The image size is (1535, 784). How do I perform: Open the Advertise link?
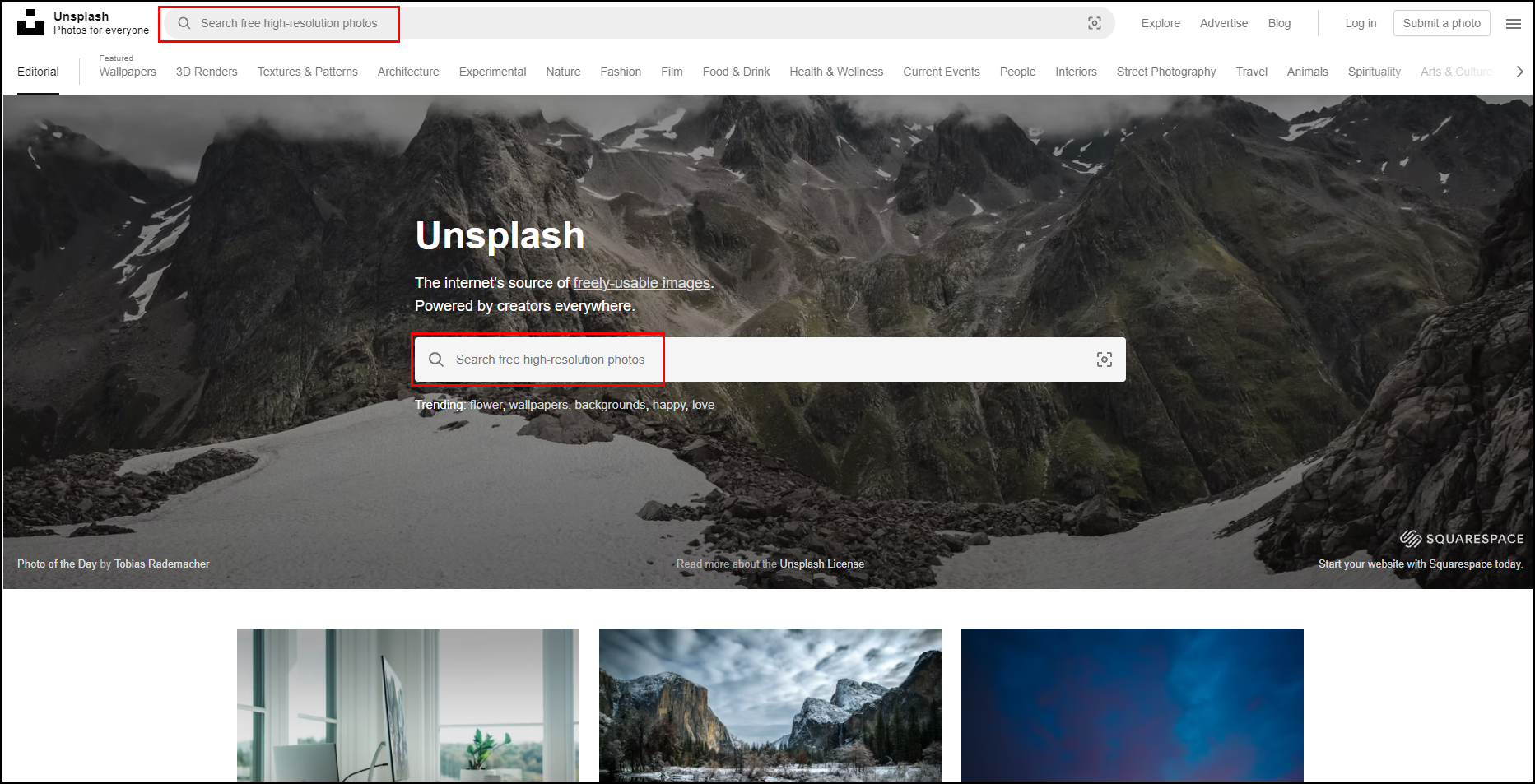(1224, 23)
